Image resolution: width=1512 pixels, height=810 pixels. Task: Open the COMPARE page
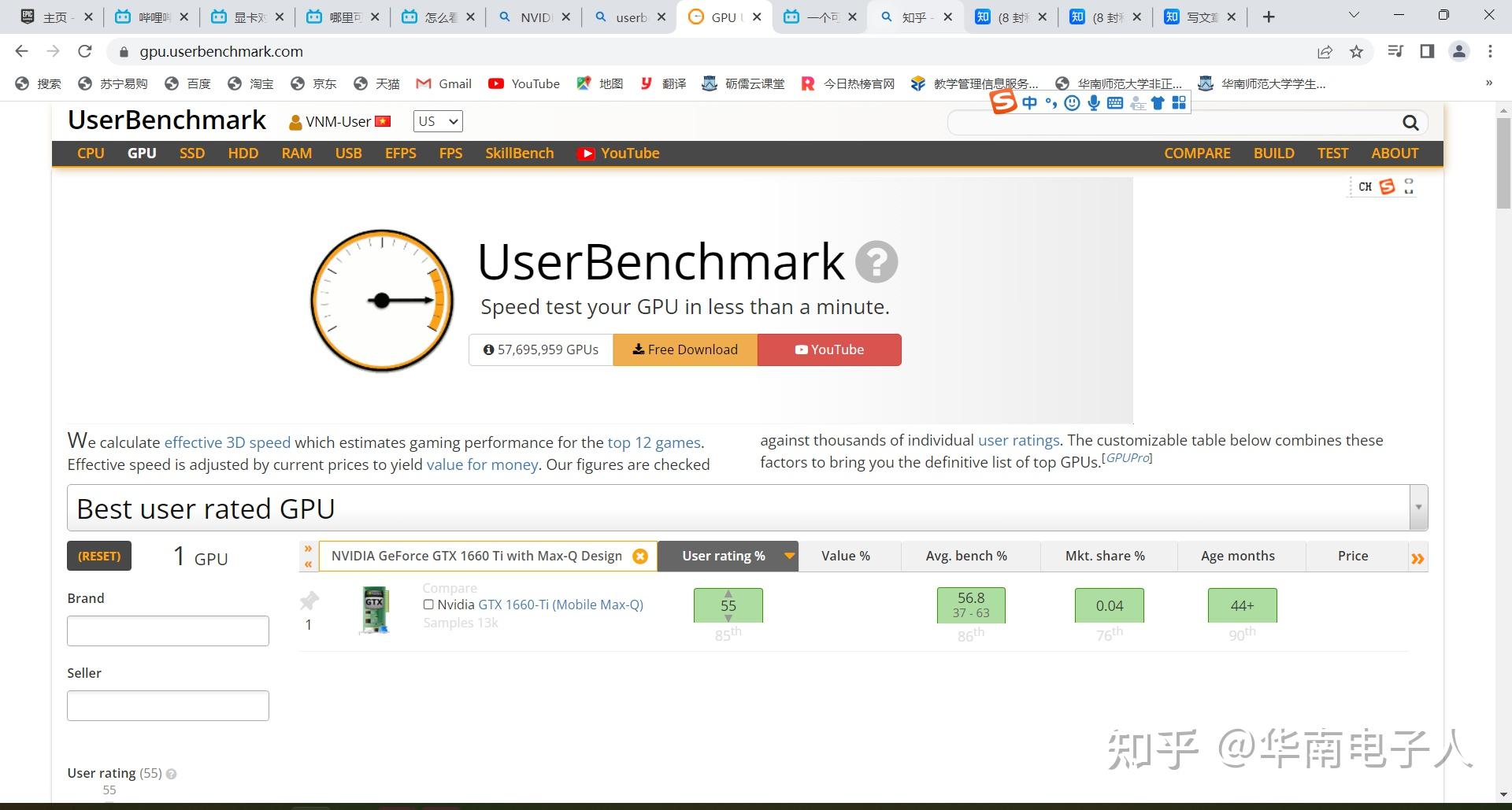click(1197, 153)
